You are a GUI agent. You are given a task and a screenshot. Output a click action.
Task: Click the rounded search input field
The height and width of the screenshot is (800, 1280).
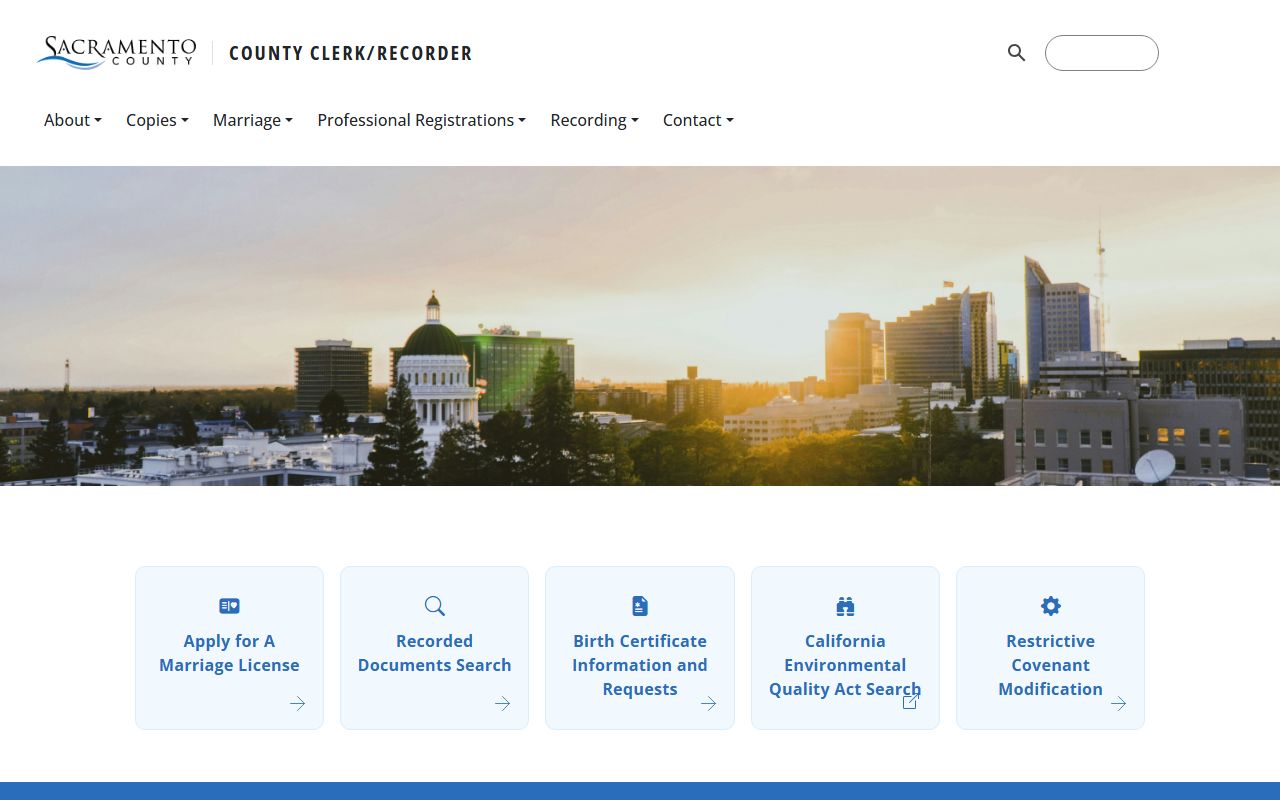pyautogui.click(x=1102, y=53)
